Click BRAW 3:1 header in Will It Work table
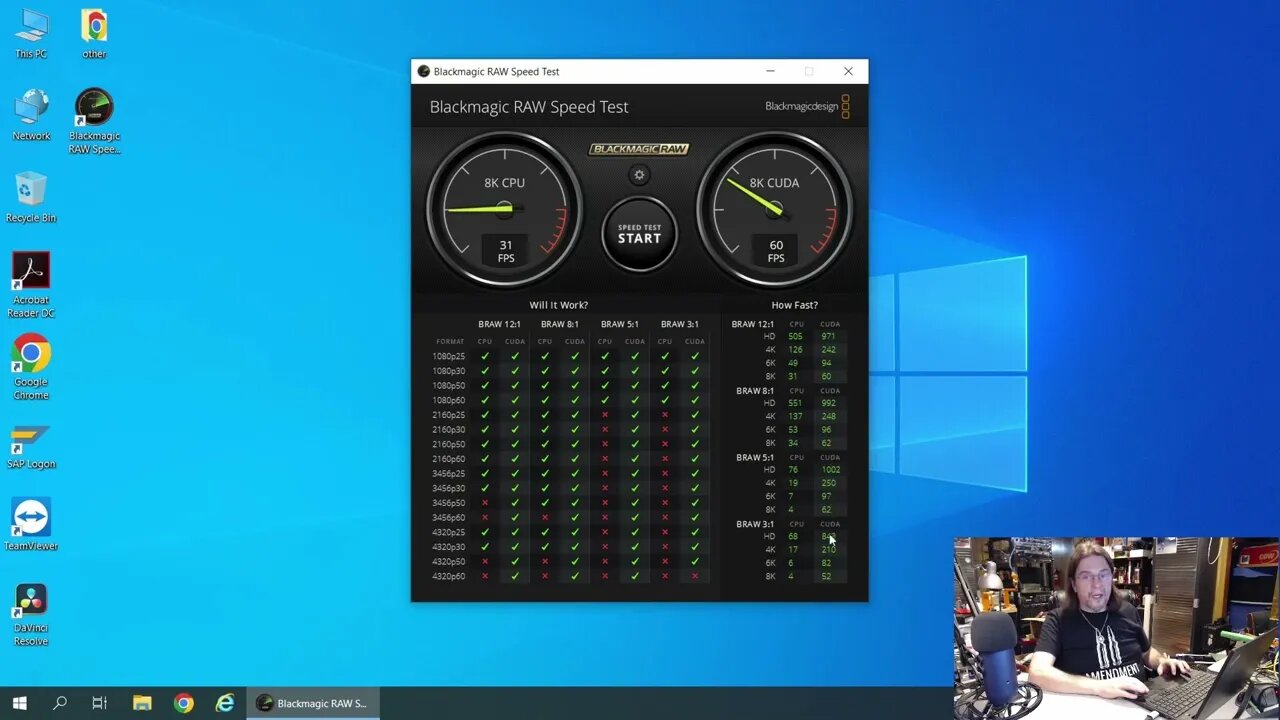 coord(679,324)
